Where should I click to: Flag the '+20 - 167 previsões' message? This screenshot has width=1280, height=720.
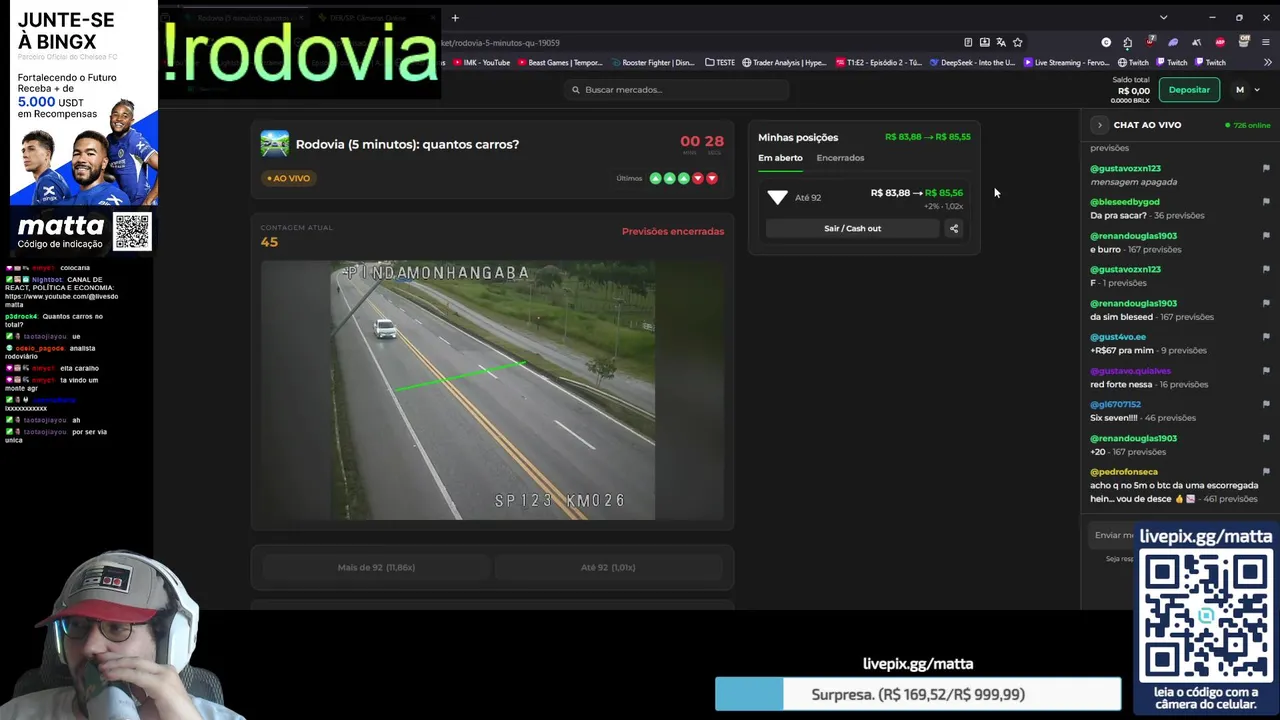coord(1266,438)
